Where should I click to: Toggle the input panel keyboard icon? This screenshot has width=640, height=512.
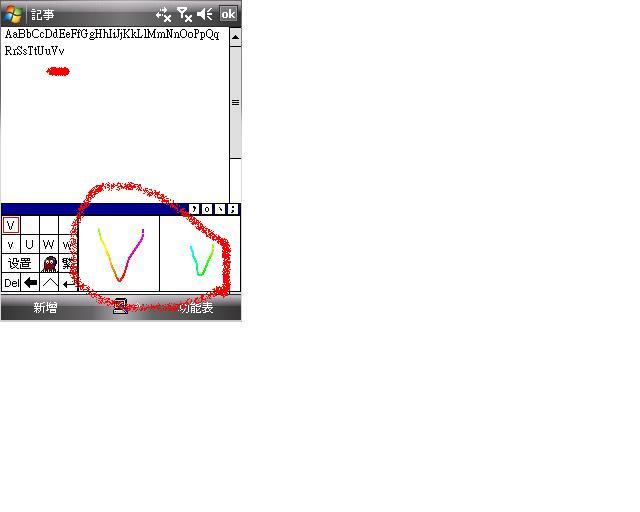pos(120,308)
